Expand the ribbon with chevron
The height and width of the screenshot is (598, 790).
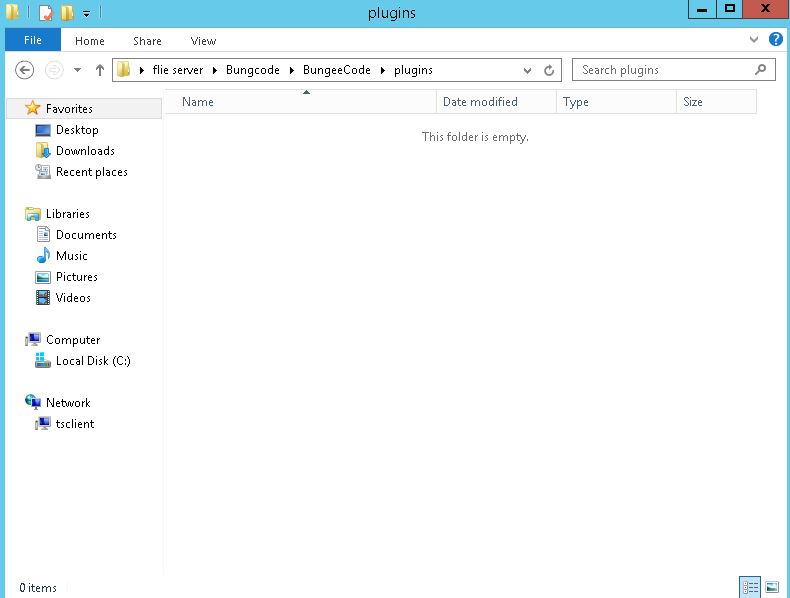point(754,40)
